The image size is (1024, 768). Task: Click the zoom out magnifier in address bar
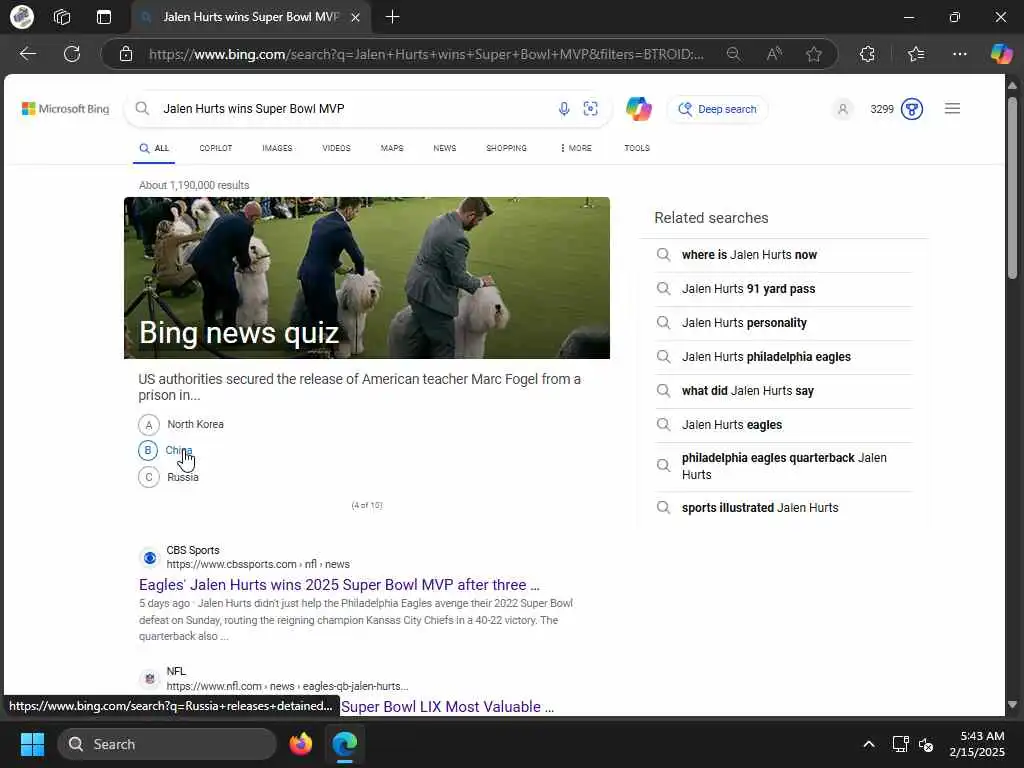[x=733, y=54]
